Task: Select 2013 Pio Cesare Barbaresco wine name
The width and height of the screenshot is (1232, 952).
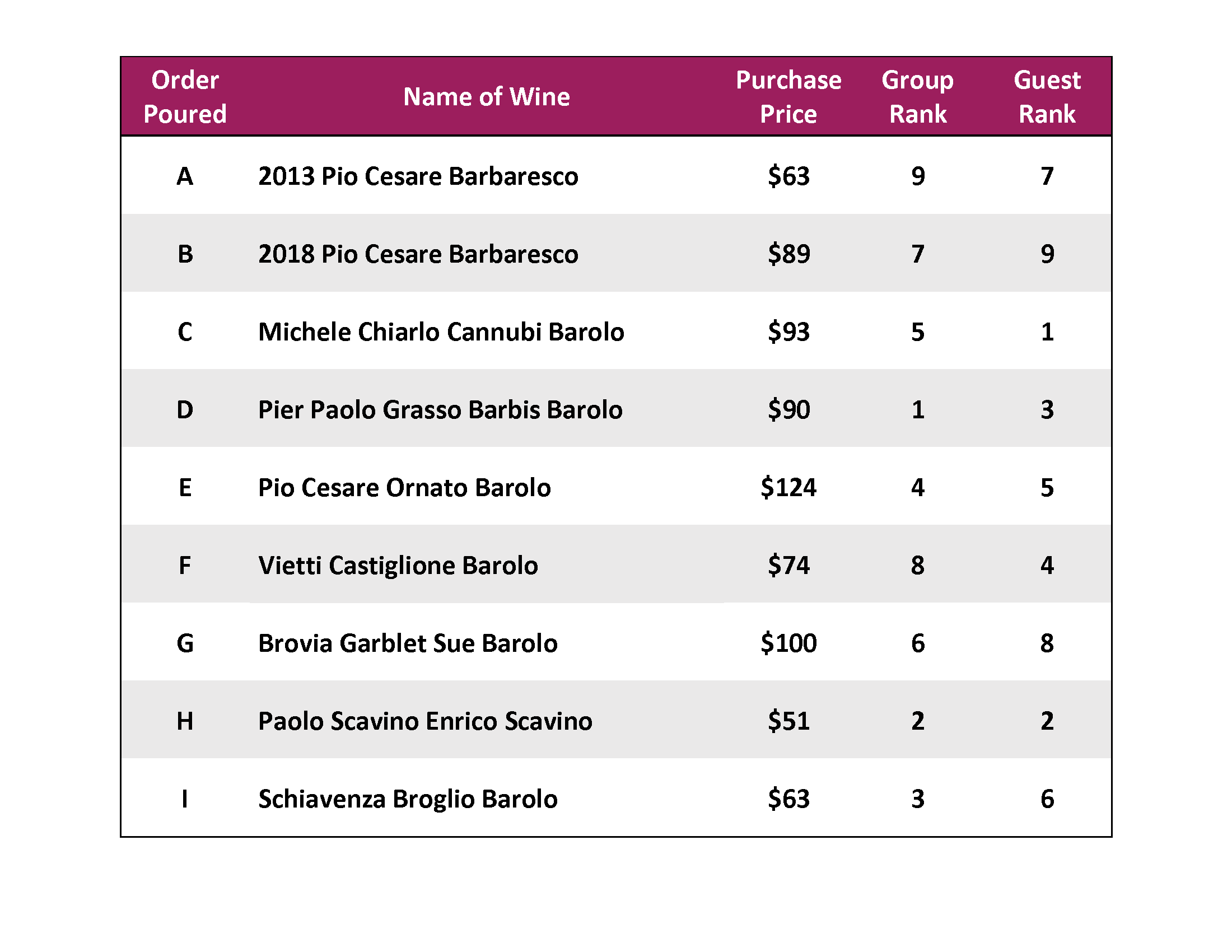Action: pyautogui.click(x=418, y=176)
